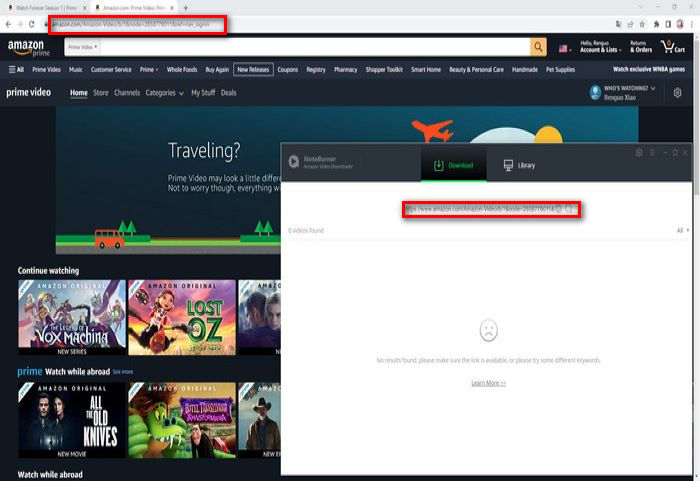Click the Chrome share page icon
This screenshot has height=481, width=700.
[x=630, y=24]
